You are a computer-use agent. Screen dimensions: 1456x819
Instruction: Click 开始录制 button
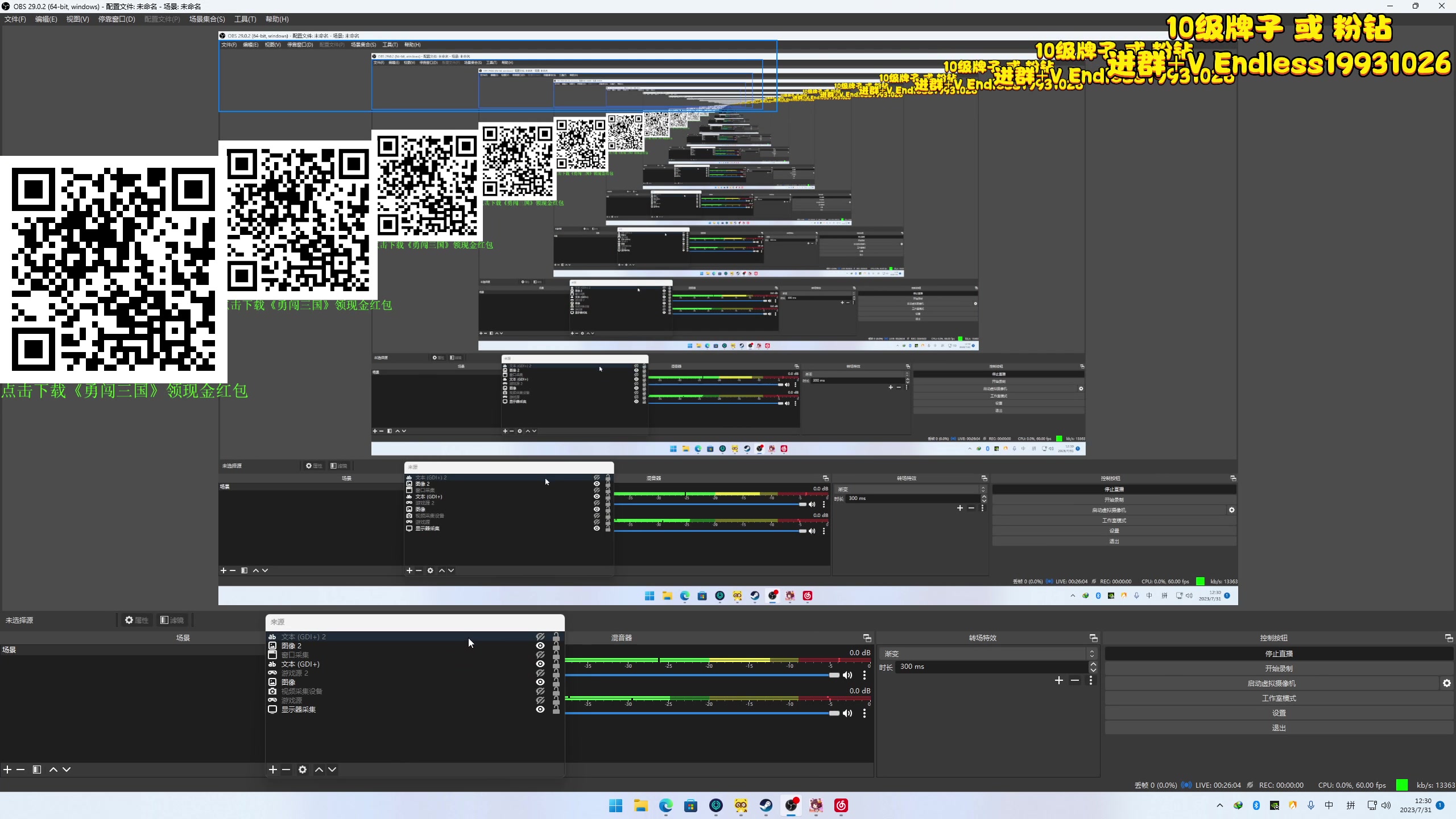pos(1279,669)
